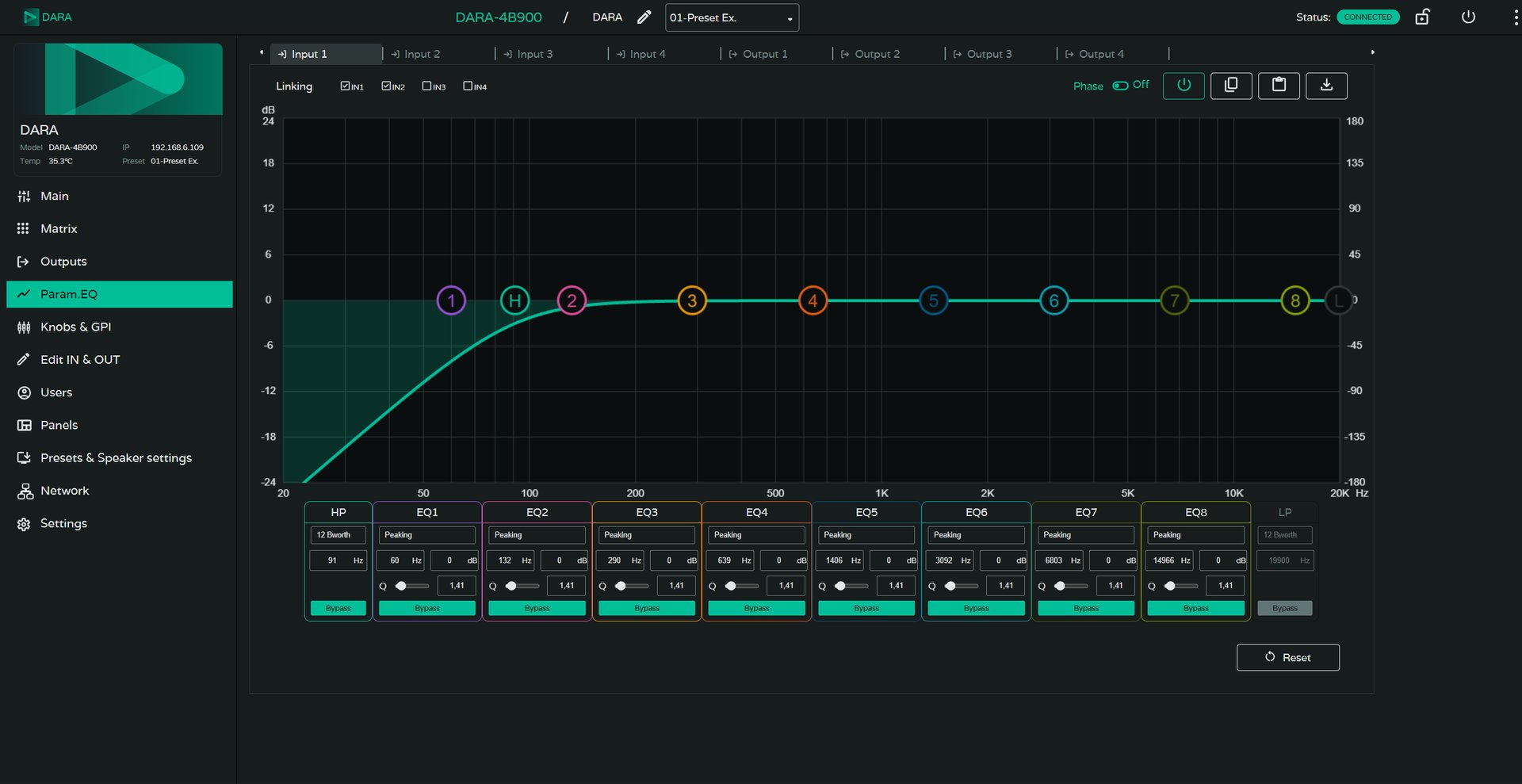Uncheck the IN2 linking checkbox
The height and width of the screenshot is (784, 1522).
386,86
